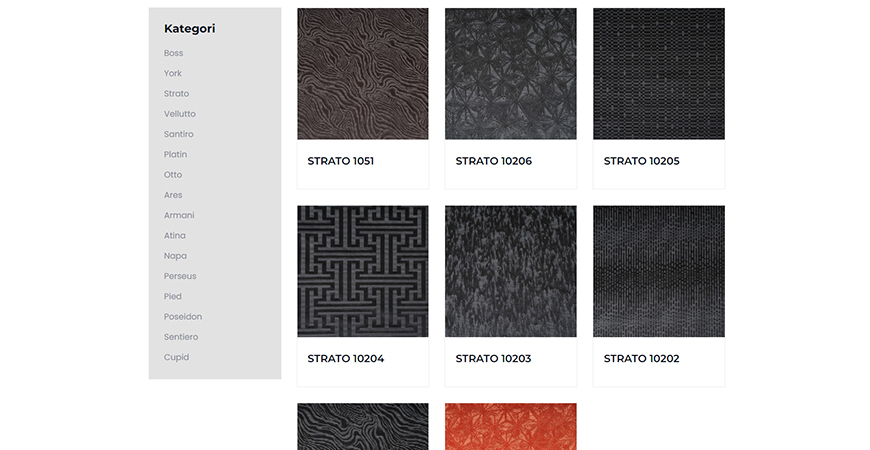
Task: Select the York category
Action: pos(173,73)
